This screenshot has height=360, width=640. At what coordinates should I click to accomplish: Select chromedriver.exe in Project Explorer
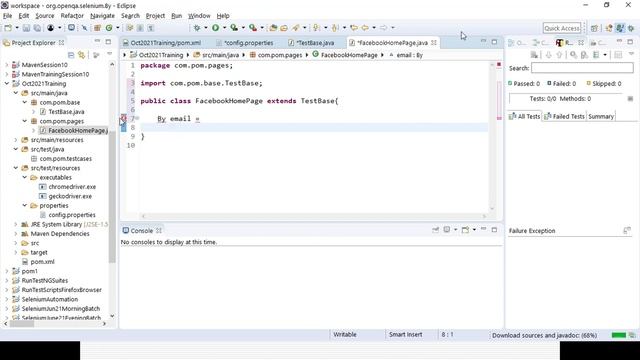pos(68,187)
